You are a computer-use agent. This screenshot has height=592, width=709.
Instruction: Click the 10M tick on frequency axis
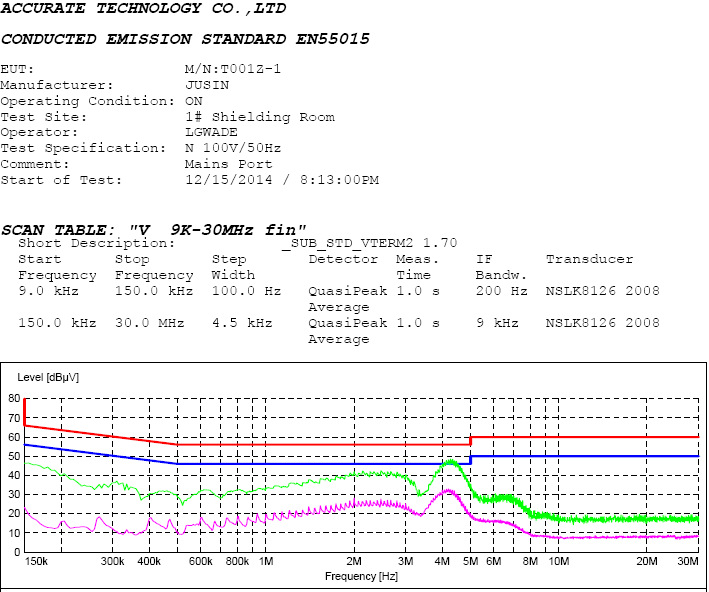coord(559,562)
